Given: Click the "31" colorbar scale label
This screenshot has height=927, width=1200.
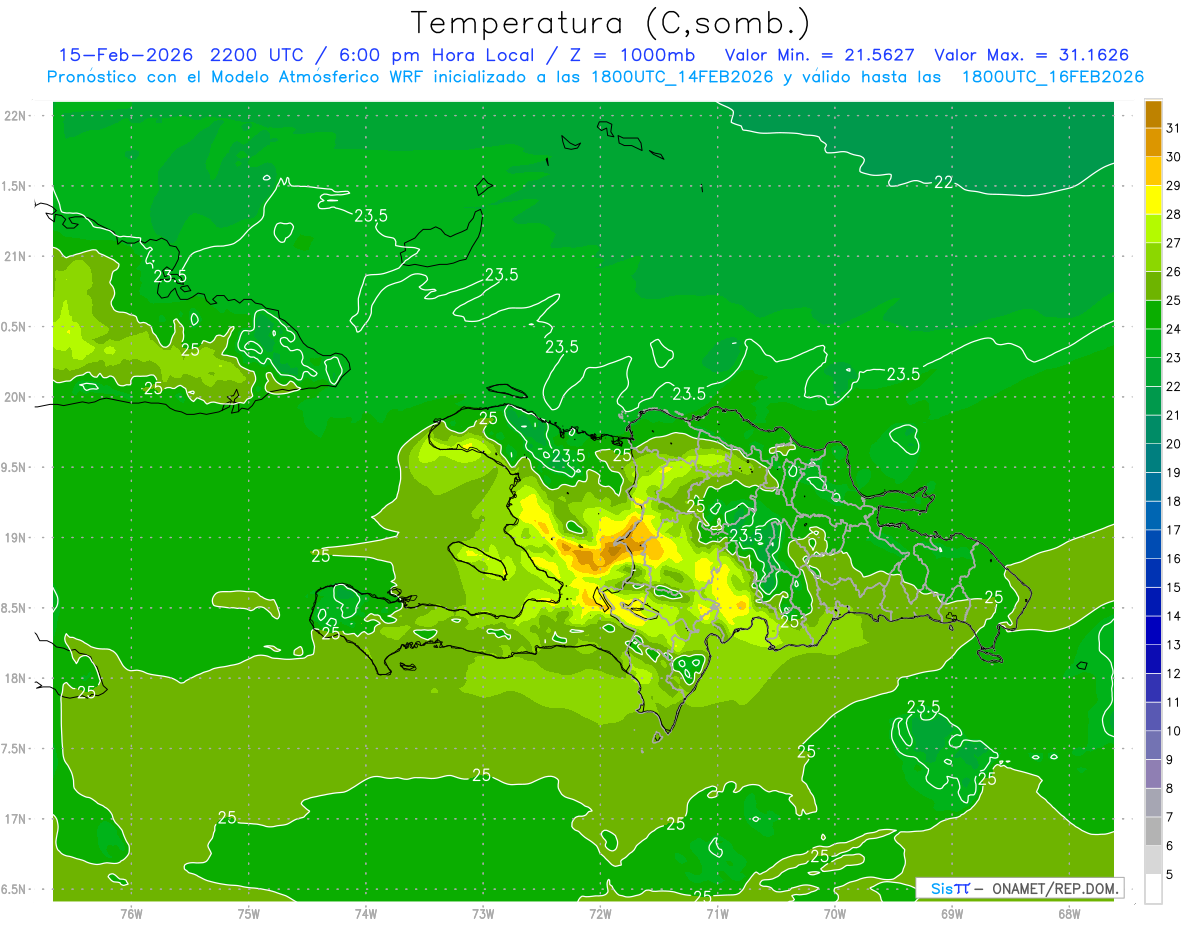Looking at the screenshot, I should 1173,128.
